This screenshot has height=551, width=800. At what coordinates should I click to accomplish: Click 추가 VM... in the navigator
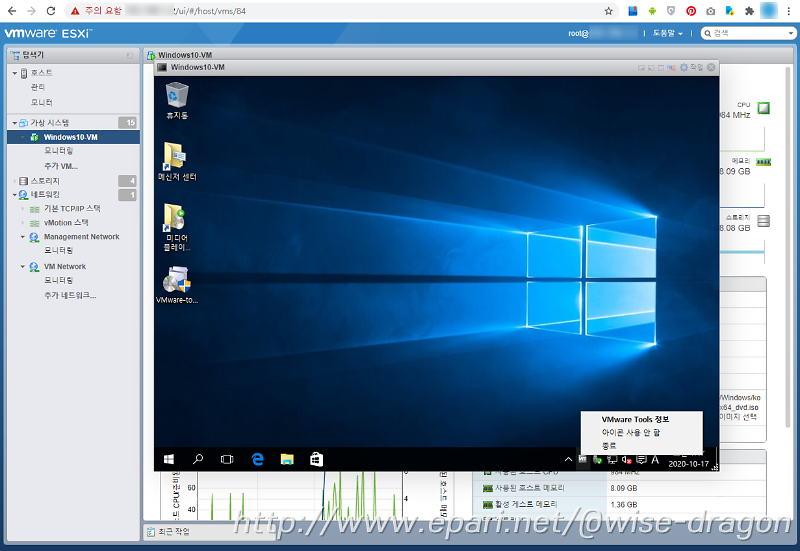(61, 166)
